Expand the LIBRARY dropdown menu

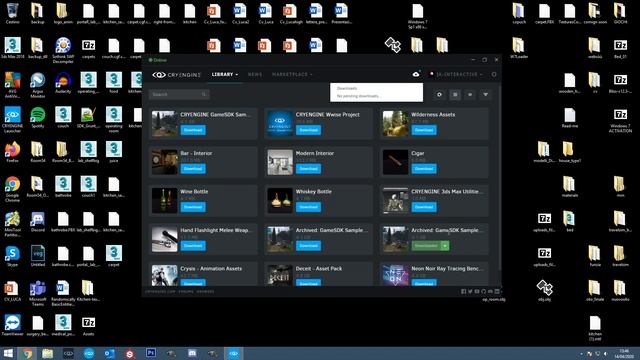(224, 74)
